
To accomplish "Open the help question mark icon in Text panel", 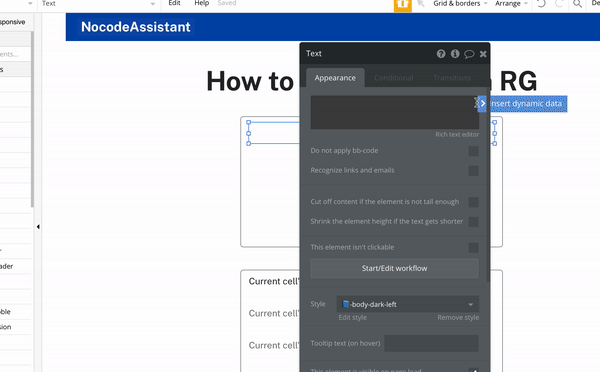I will [441, 54].
